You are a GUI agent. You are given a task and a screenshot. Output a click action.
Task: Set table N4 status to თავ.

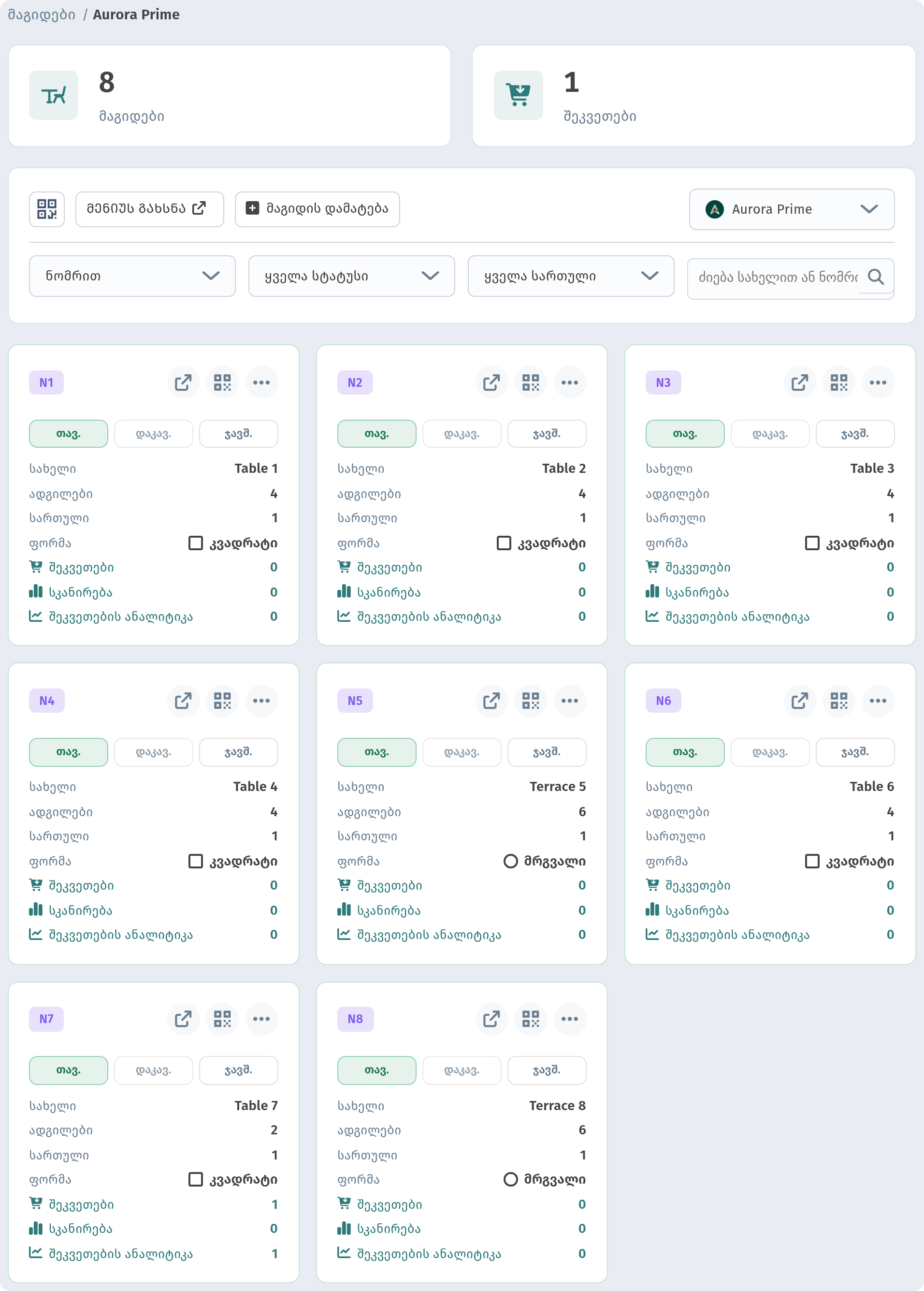tap(68, 752)
